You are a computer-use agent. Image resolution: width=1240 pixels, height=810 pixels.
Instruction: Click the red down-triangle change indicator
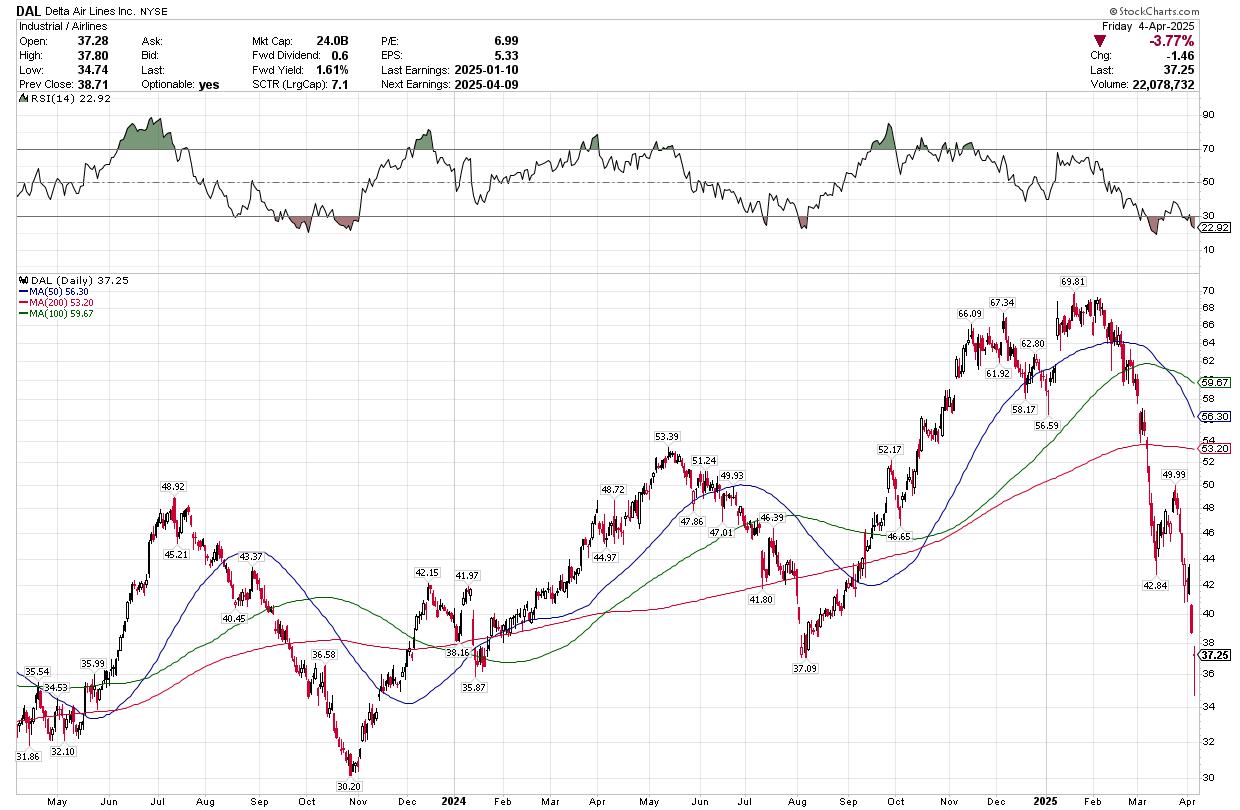1100,41
